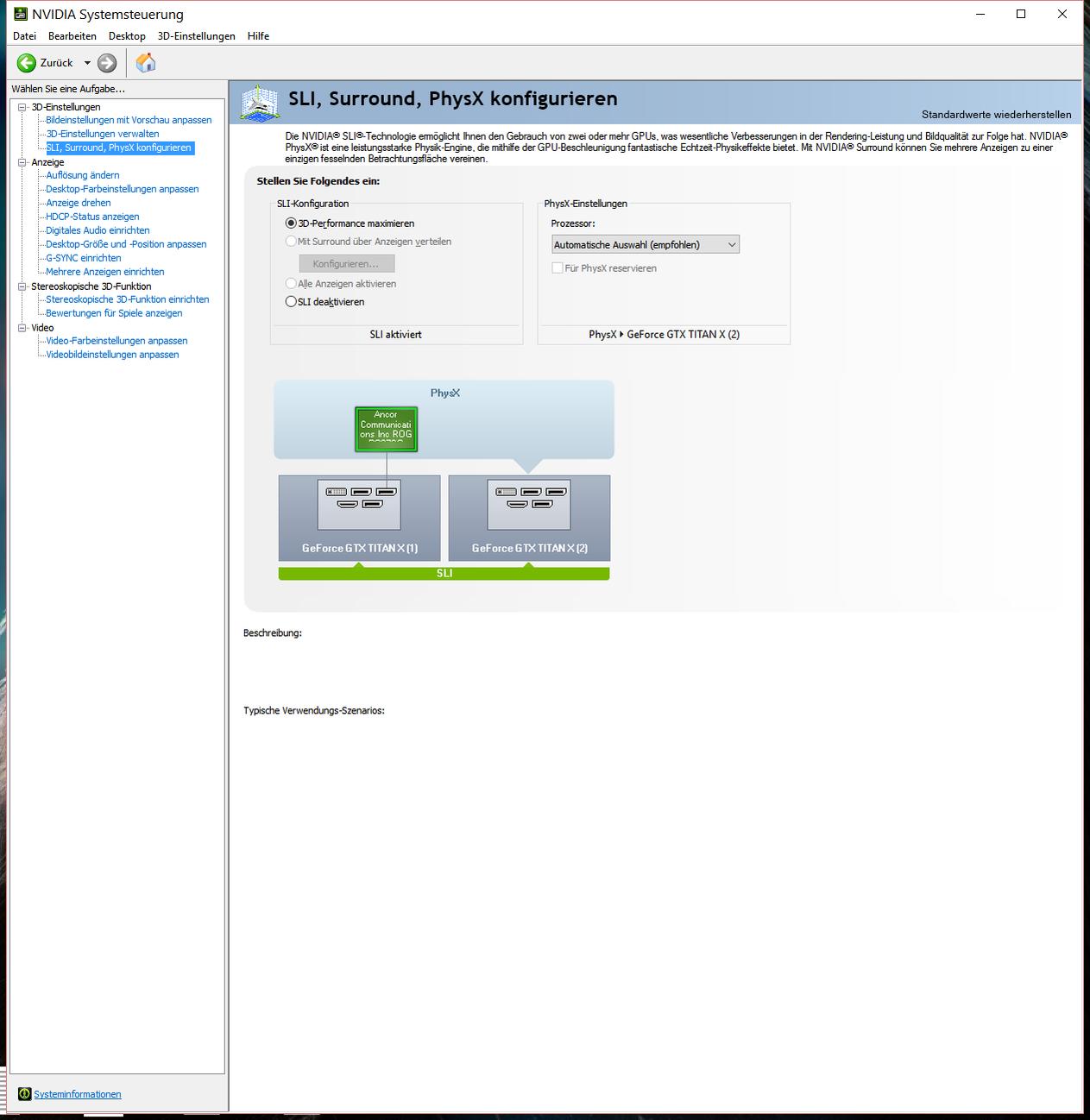Select the GeForce GTX TITAN X (1) card graphic

pos(359,518)
